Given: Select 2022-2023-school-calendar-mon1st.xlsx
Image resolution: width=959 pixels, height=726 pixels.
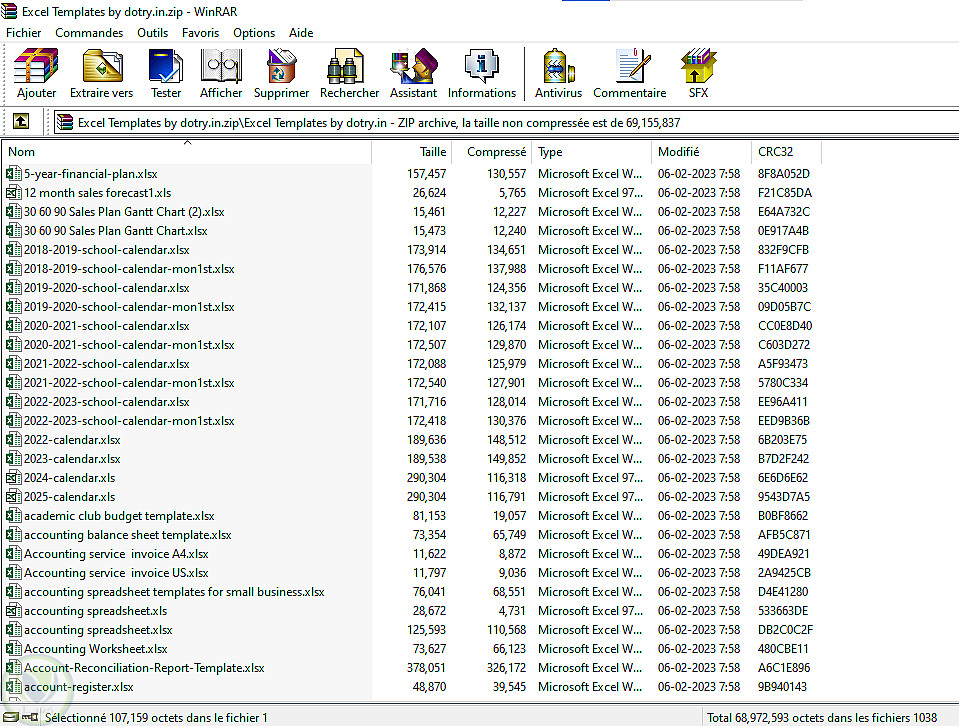Looking at the screenshot, I should (129, 420).
